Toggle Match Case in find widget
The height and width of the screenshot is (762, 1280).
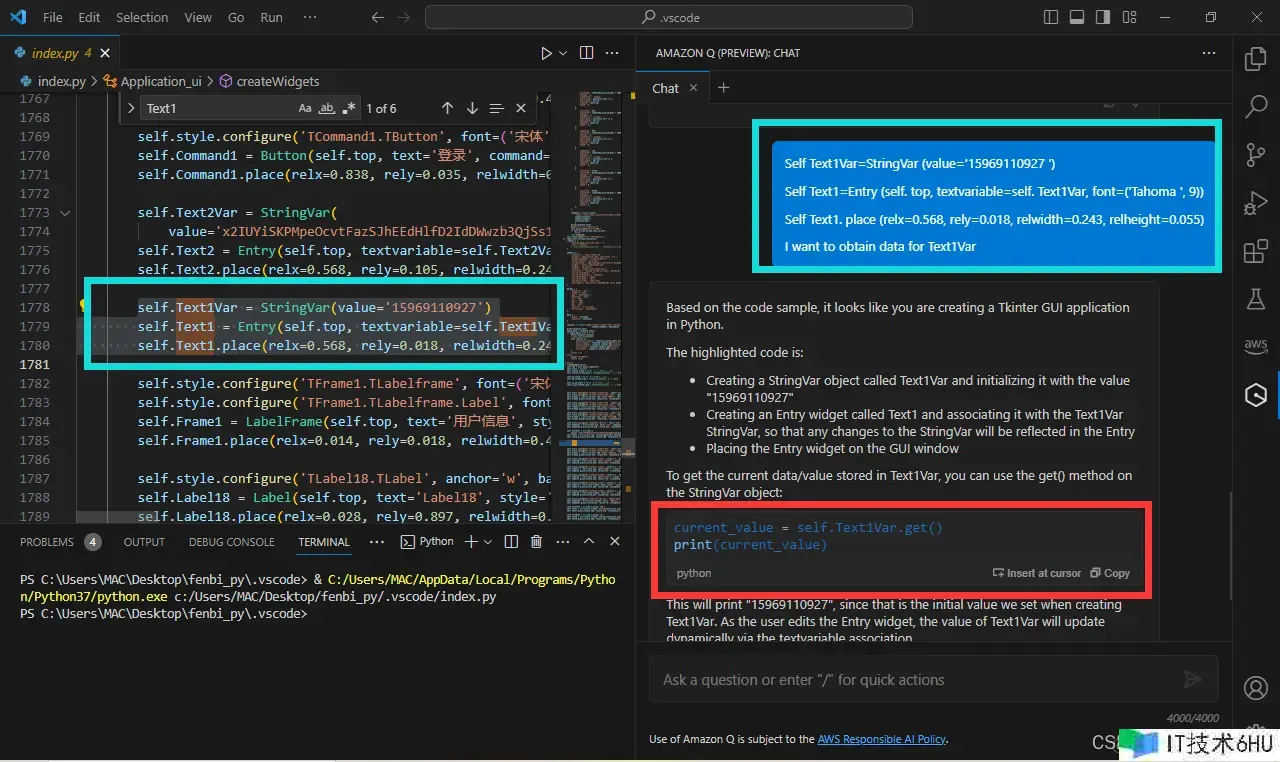(305, 108)
